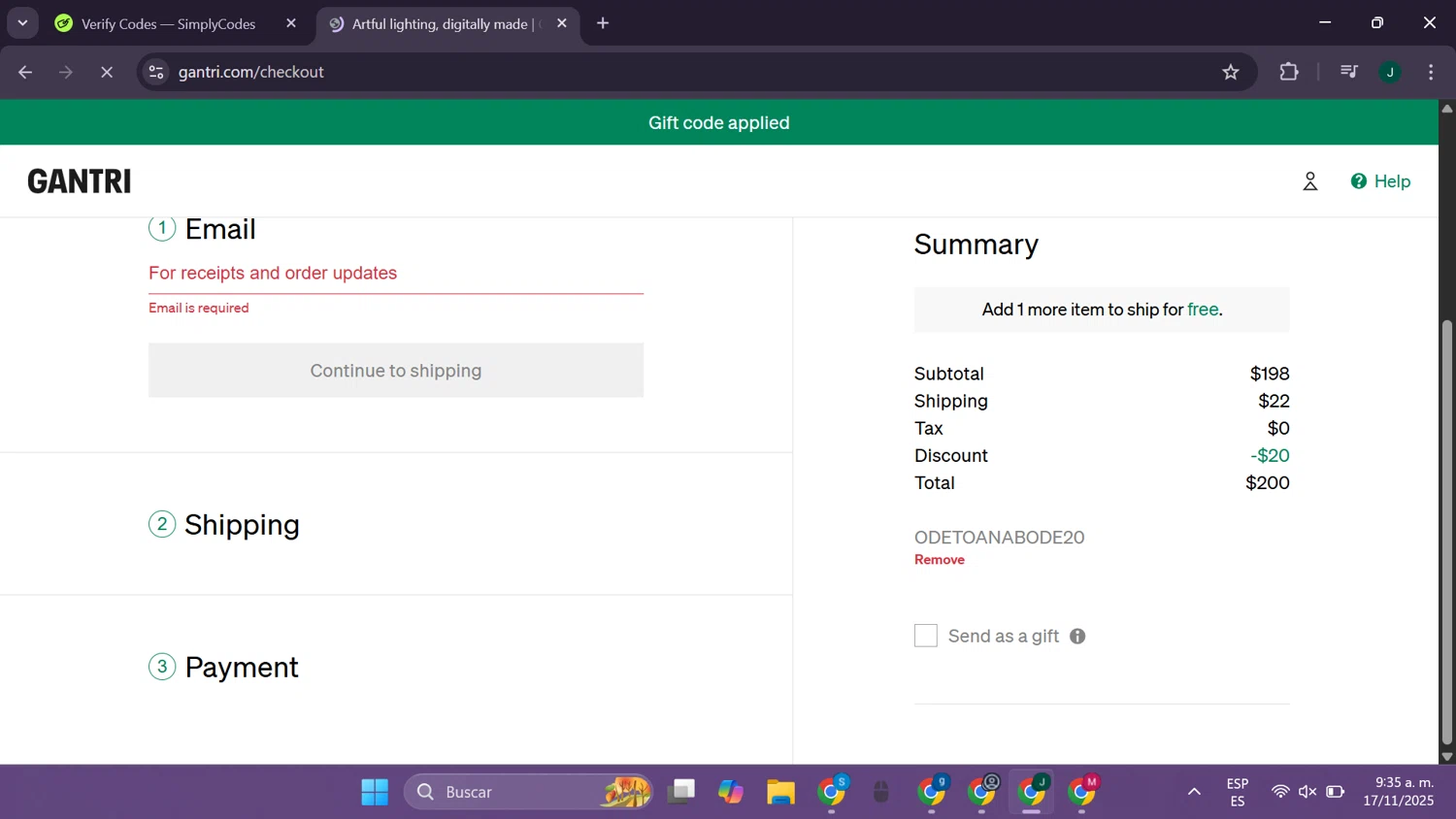Image resolution: width=1456 pixels, height=819 pixels.
Task: Go back to previous page
Action: pyautogui.click(x=25, y=72)
